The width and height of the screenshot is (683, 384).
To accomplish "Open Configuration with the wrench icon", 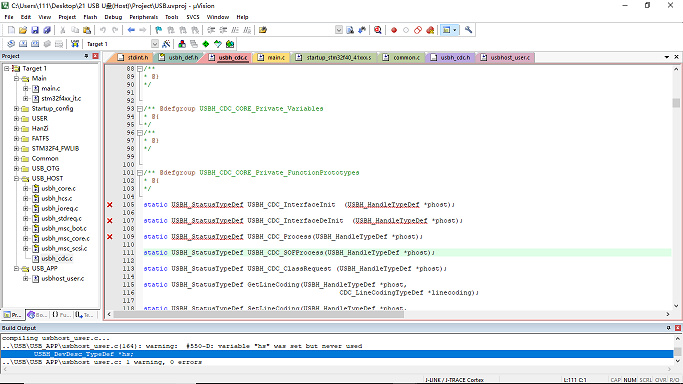I will [468, 30].
